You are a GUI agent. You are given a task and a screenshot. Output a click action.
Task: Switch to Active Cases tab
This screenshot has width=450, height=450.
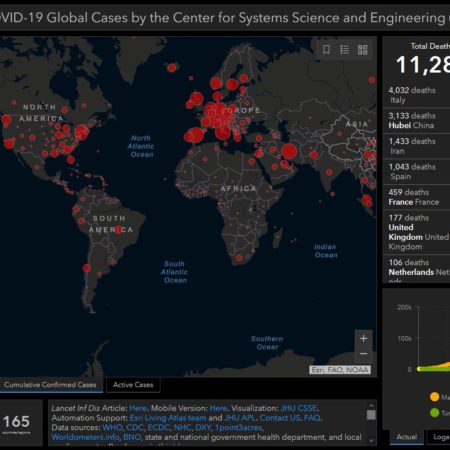point(133,385)
